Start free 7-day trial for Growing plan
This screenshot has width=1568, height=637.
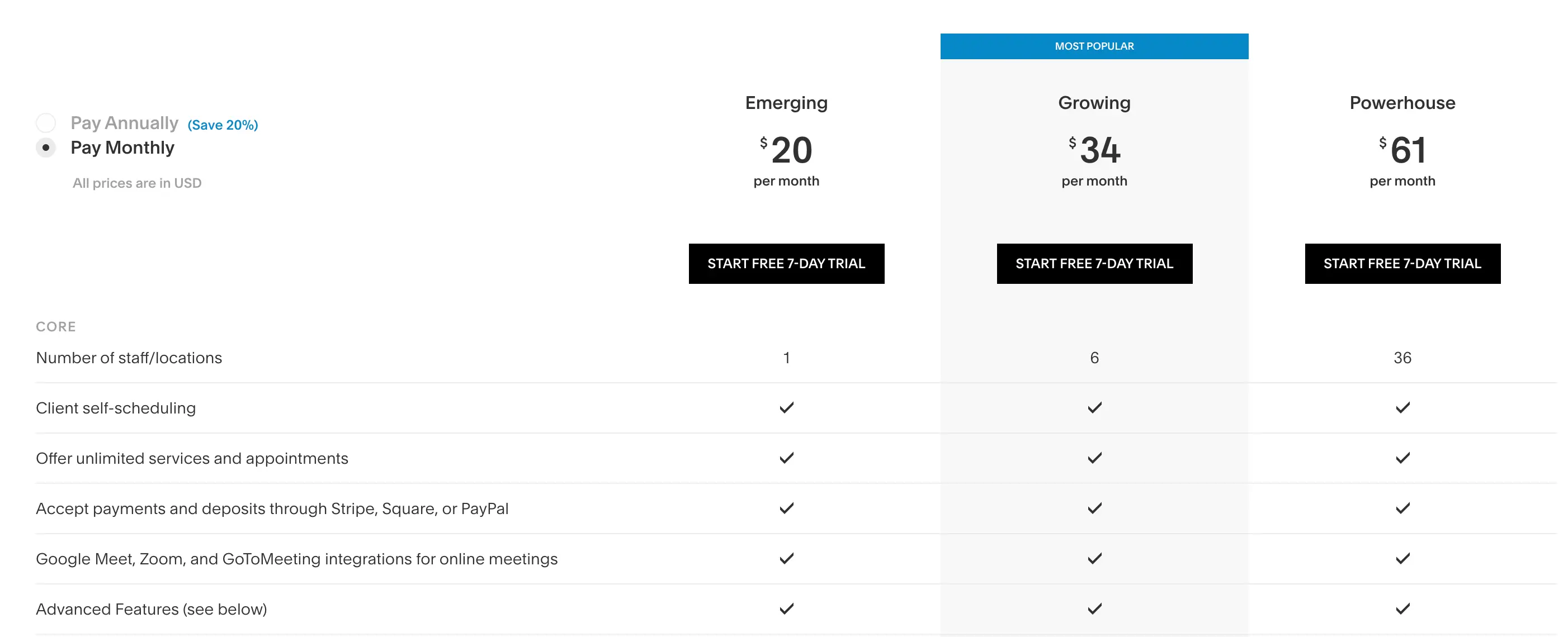tap(1094, 263)
